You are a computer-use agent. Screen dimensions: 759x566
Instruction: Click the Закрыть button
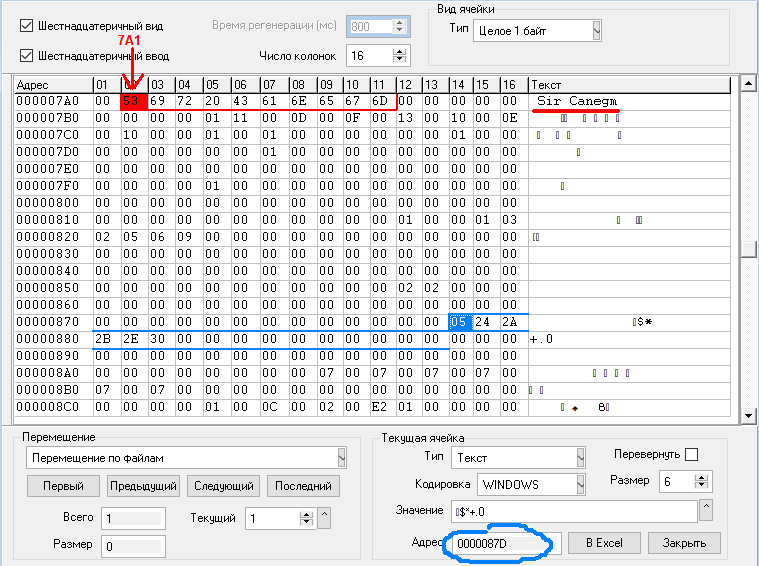(x=684, y=543)
